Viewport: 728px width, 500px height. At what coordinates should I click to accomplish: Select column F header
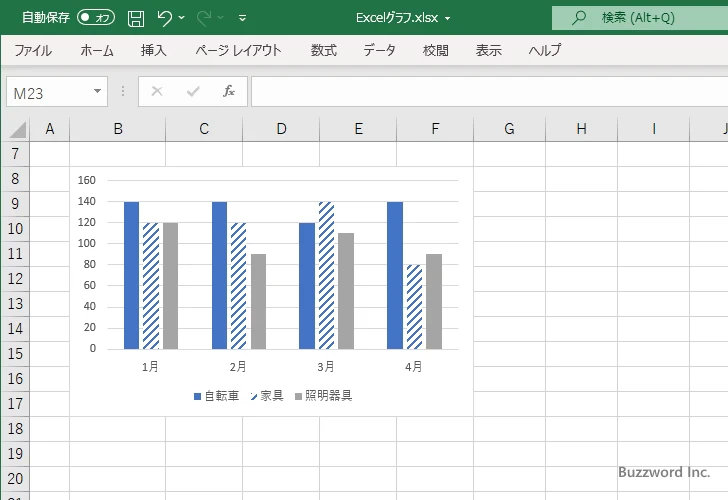click(435, 129)
